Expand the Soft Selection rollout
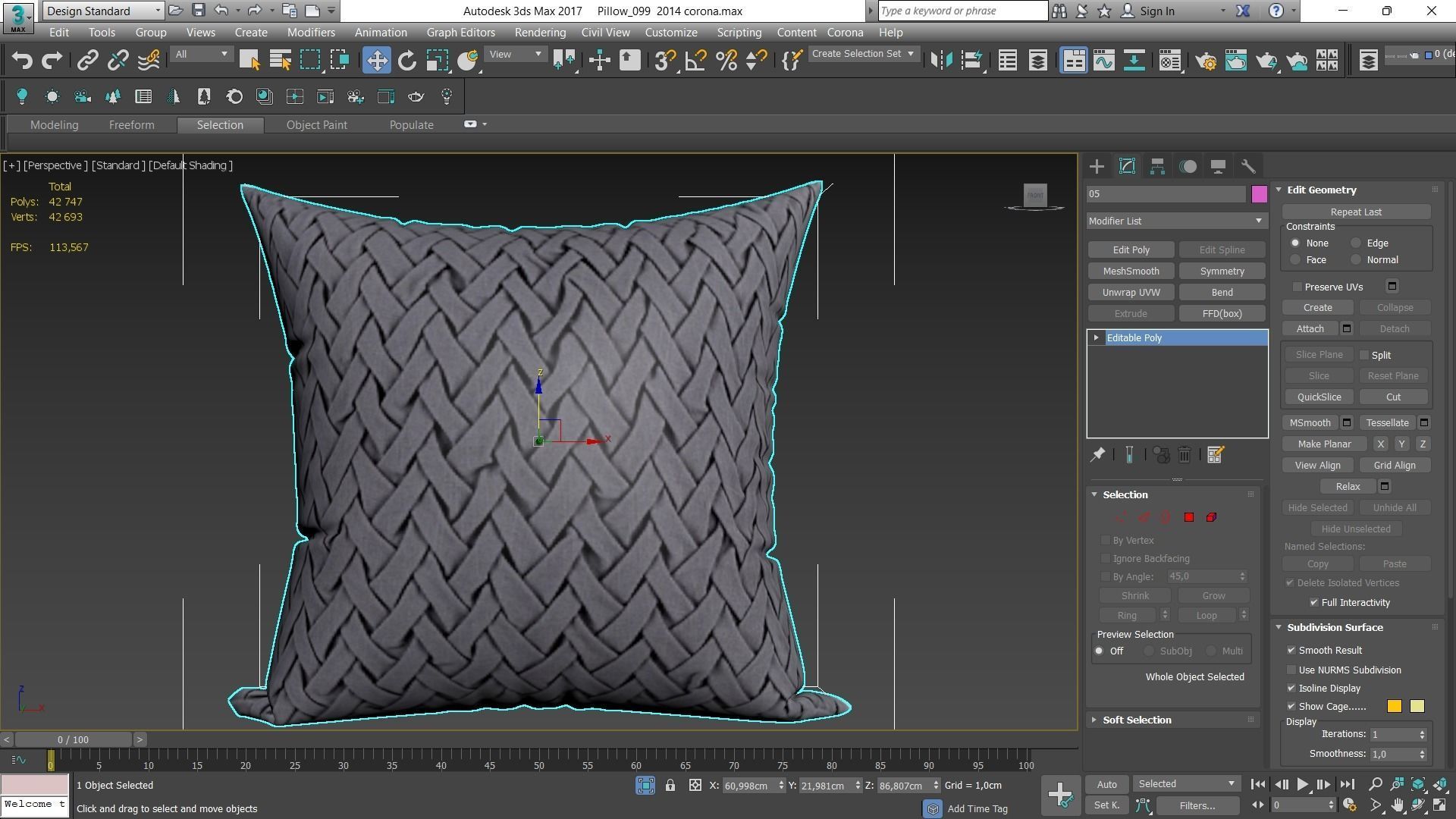Image resolution: width=1456 pixels, height=819 pixels. [1137, 720]
